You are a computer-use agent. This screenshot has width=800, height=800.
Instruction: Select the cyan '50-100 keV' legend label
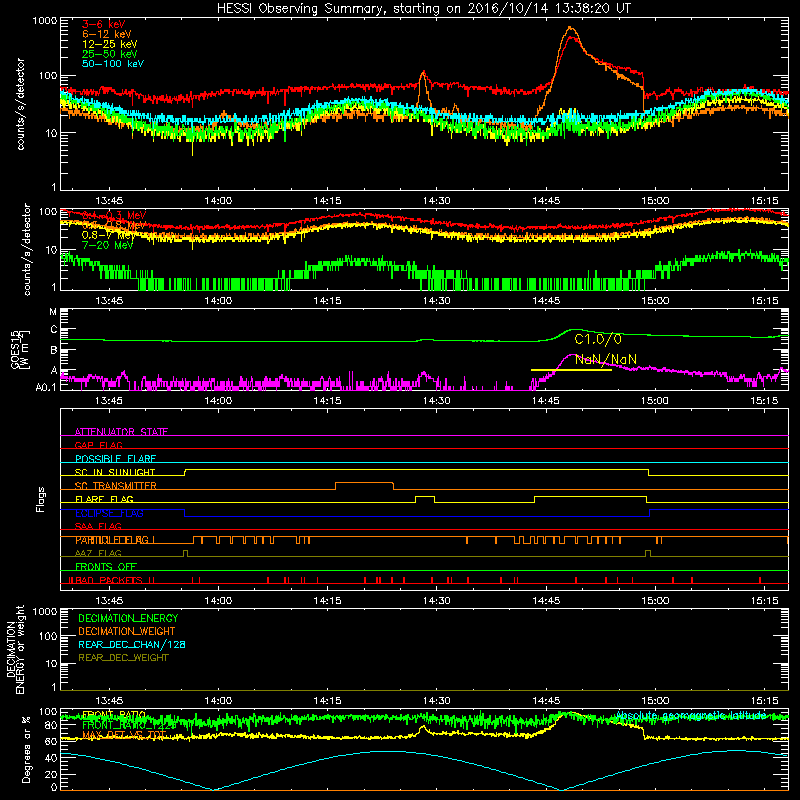(113, 64)
